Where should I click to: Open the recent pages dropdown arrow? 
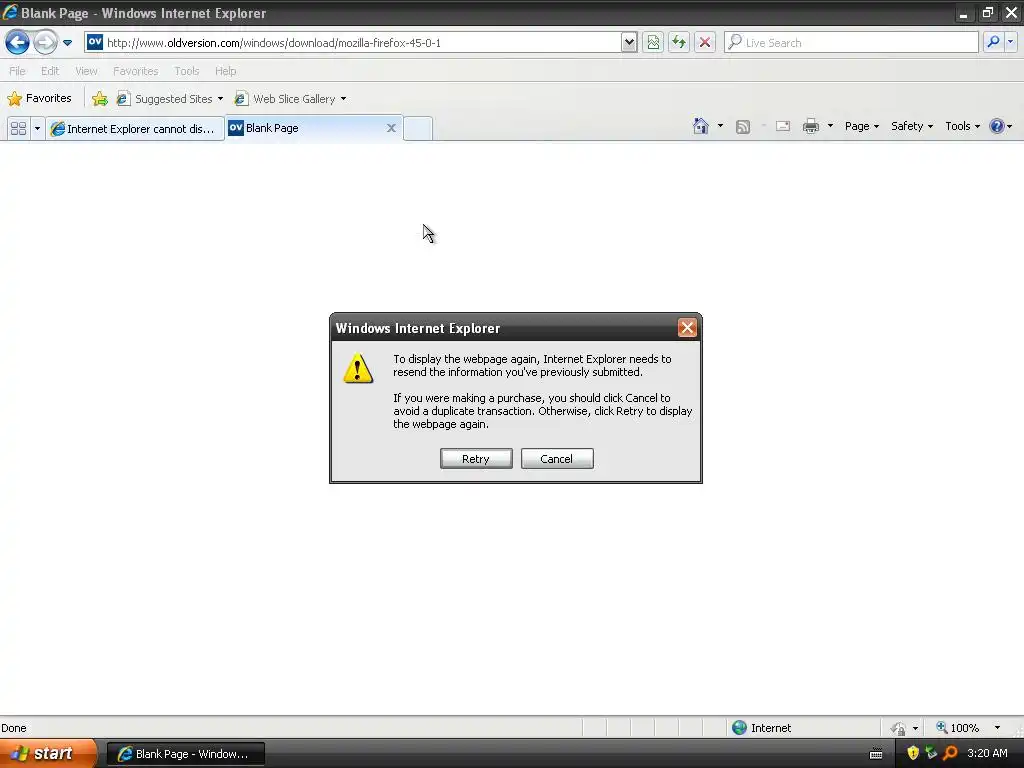click(x=67, y=43)
